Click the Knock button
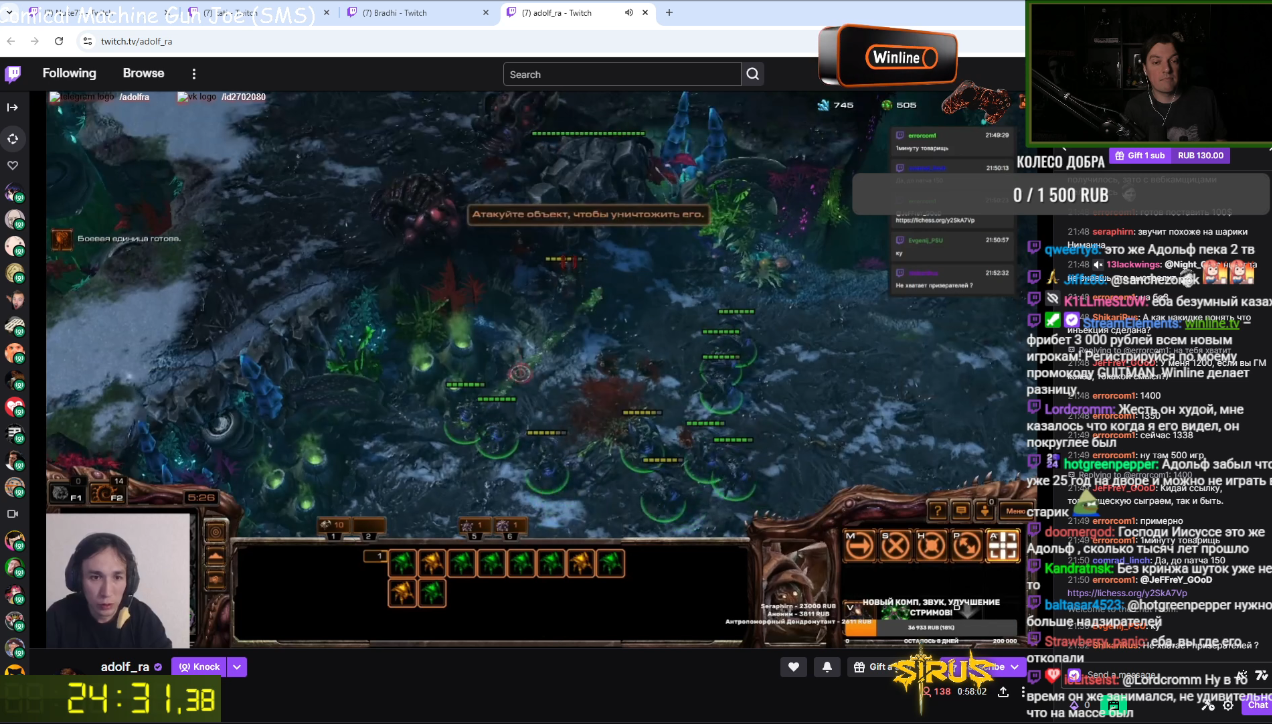 point(199,667)
